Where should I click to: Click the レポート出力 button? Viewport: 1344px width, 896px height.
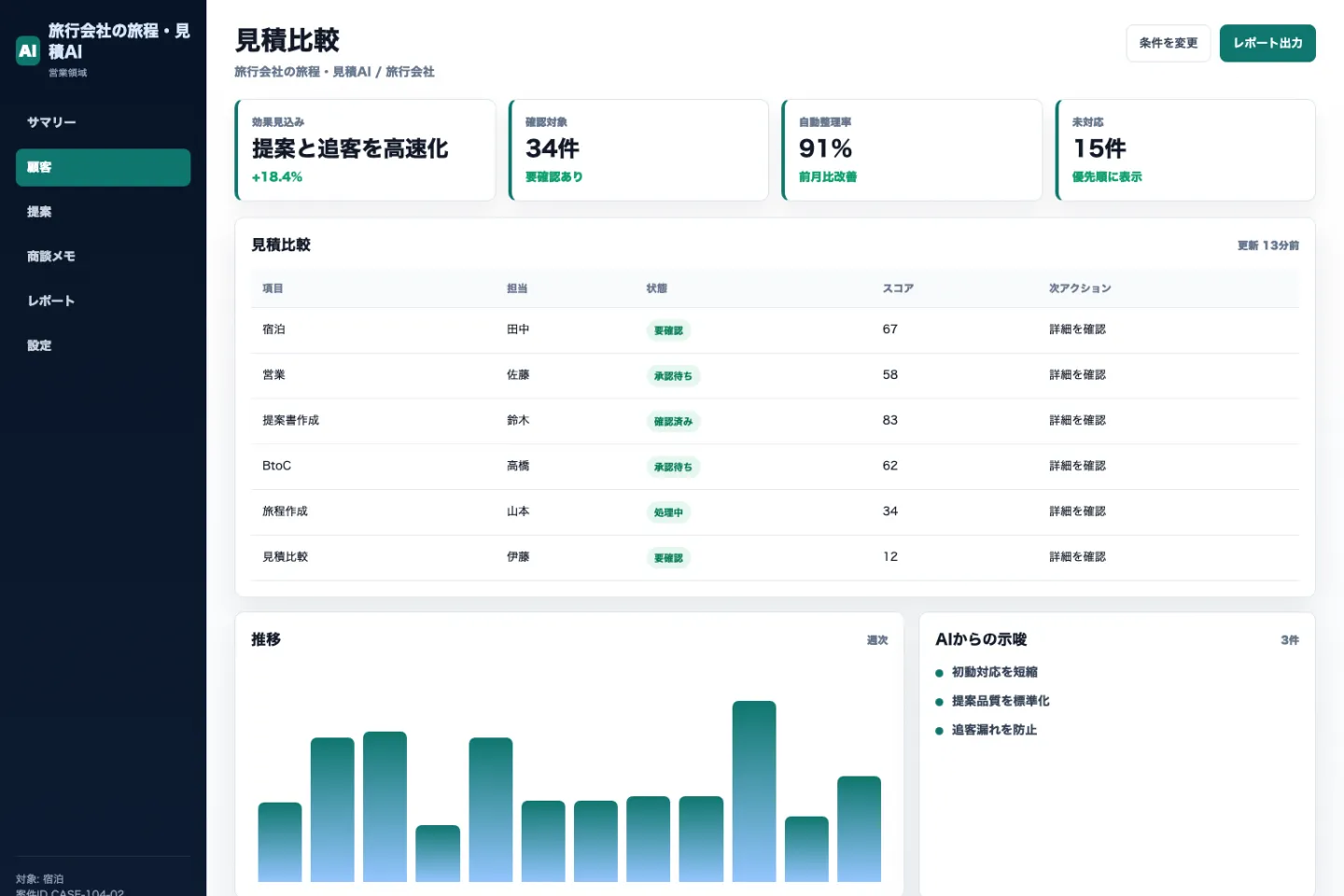point(1267,43)
